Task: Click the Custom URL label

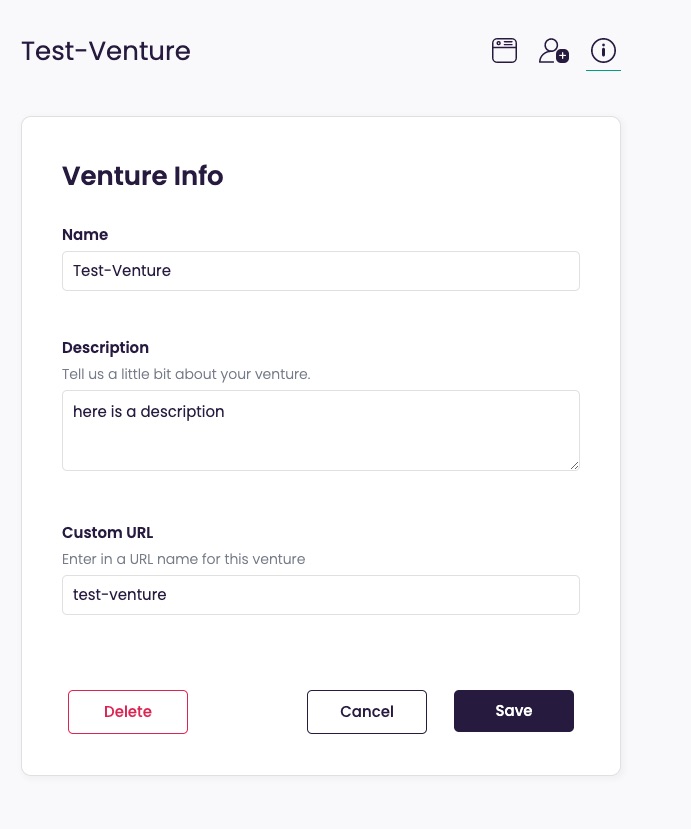Action: [107, 532]
